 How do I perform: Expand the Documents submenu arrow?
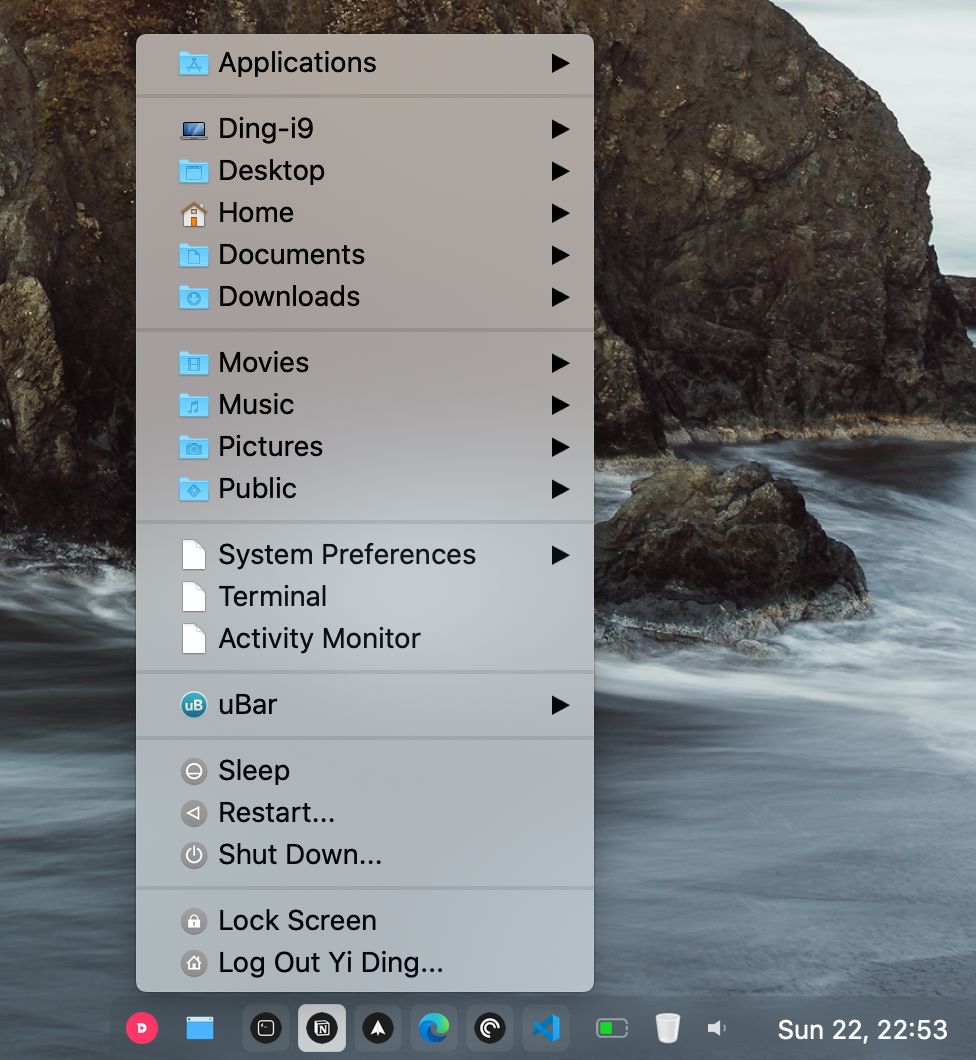tap(560, 255)
